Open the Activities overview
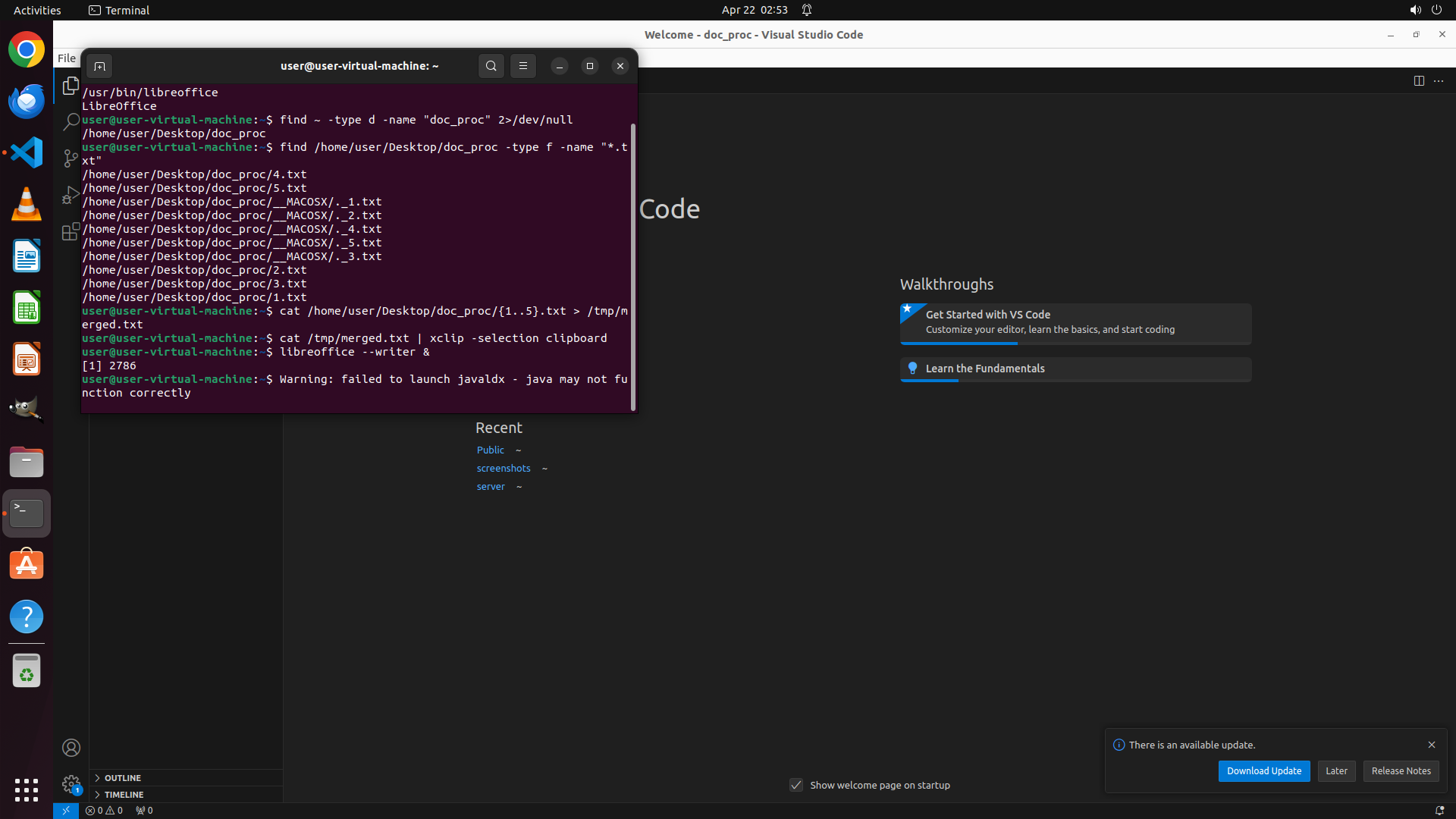This screenshot has width=1456, height=819. (x=37, y=10)
